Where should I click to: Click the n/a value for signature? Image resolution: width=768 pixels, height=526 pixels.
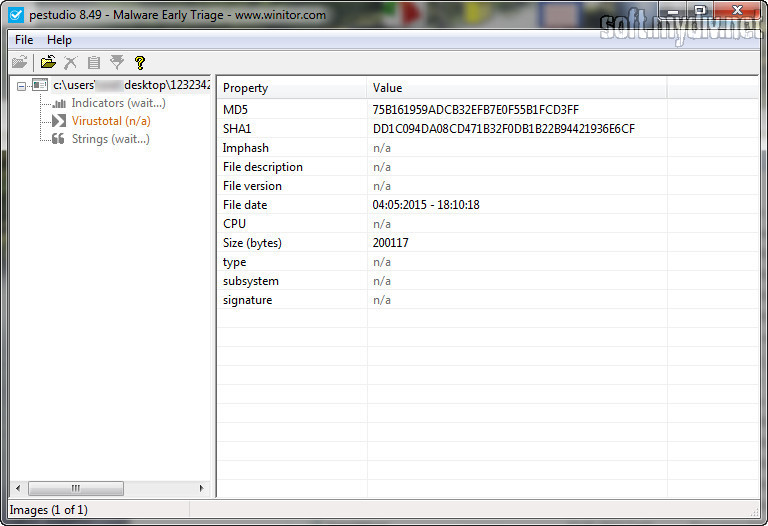click(382, 300)
